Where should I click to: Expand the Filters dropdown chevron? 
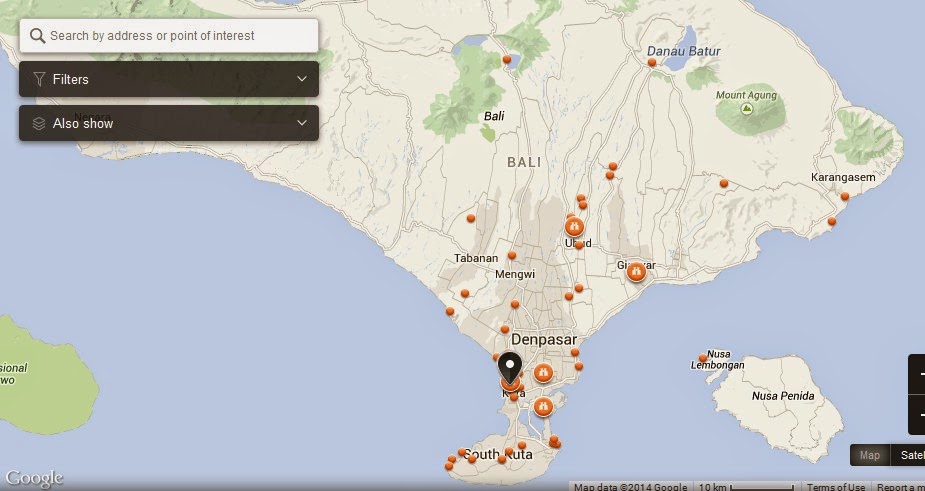302,79
